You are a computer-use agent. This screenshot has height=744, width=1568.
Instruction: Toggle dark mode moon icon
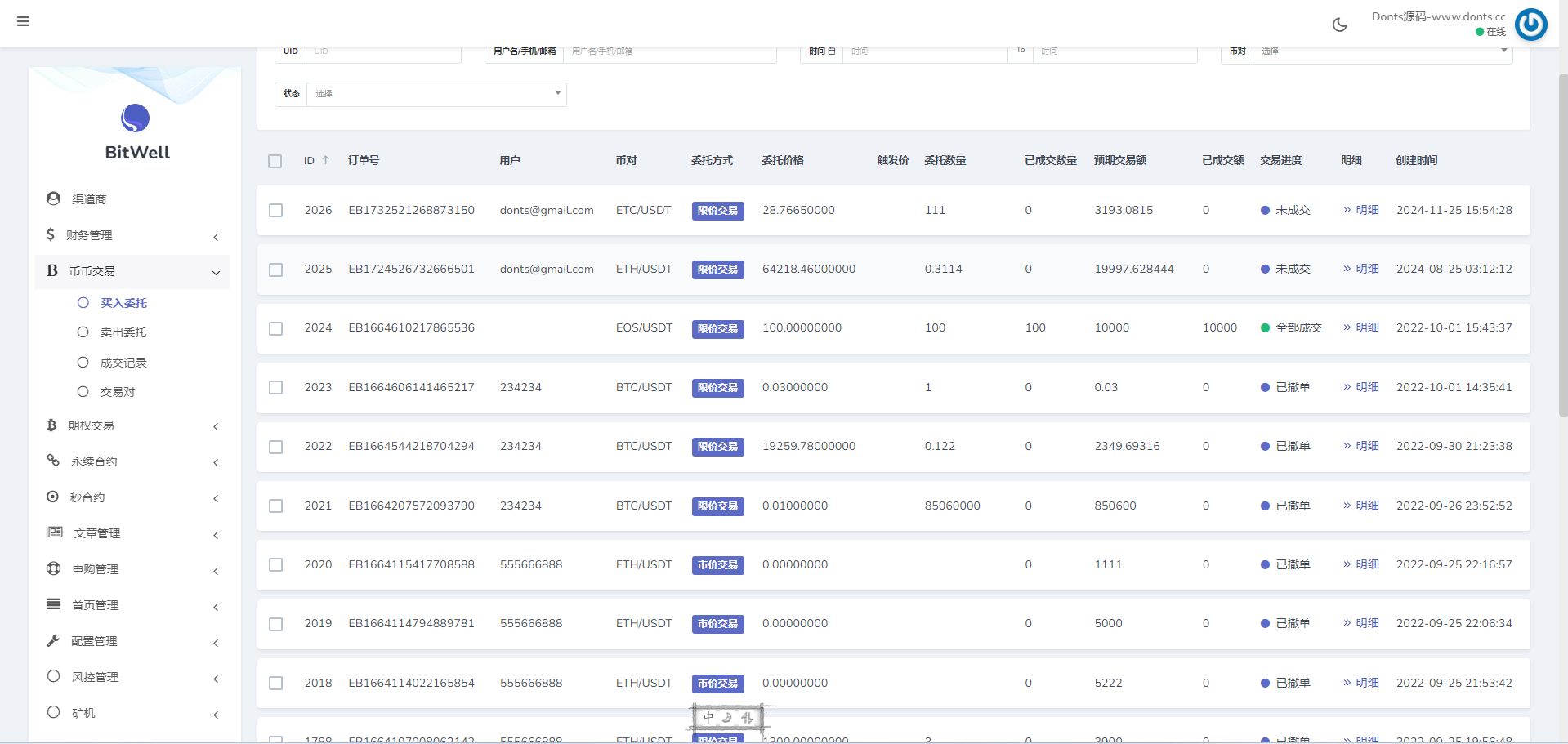(1339, 25)
